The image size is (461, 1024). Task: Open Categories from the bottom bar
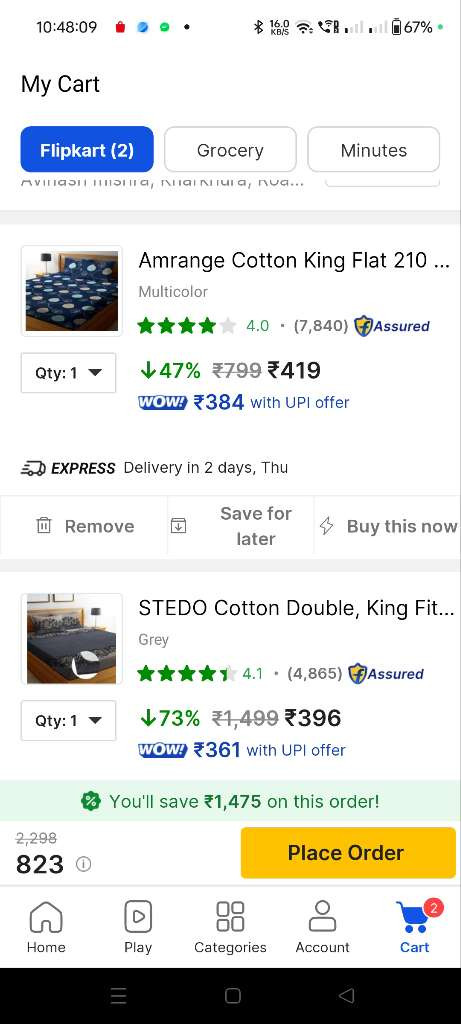pyautogui.click(x=230, y=917)
